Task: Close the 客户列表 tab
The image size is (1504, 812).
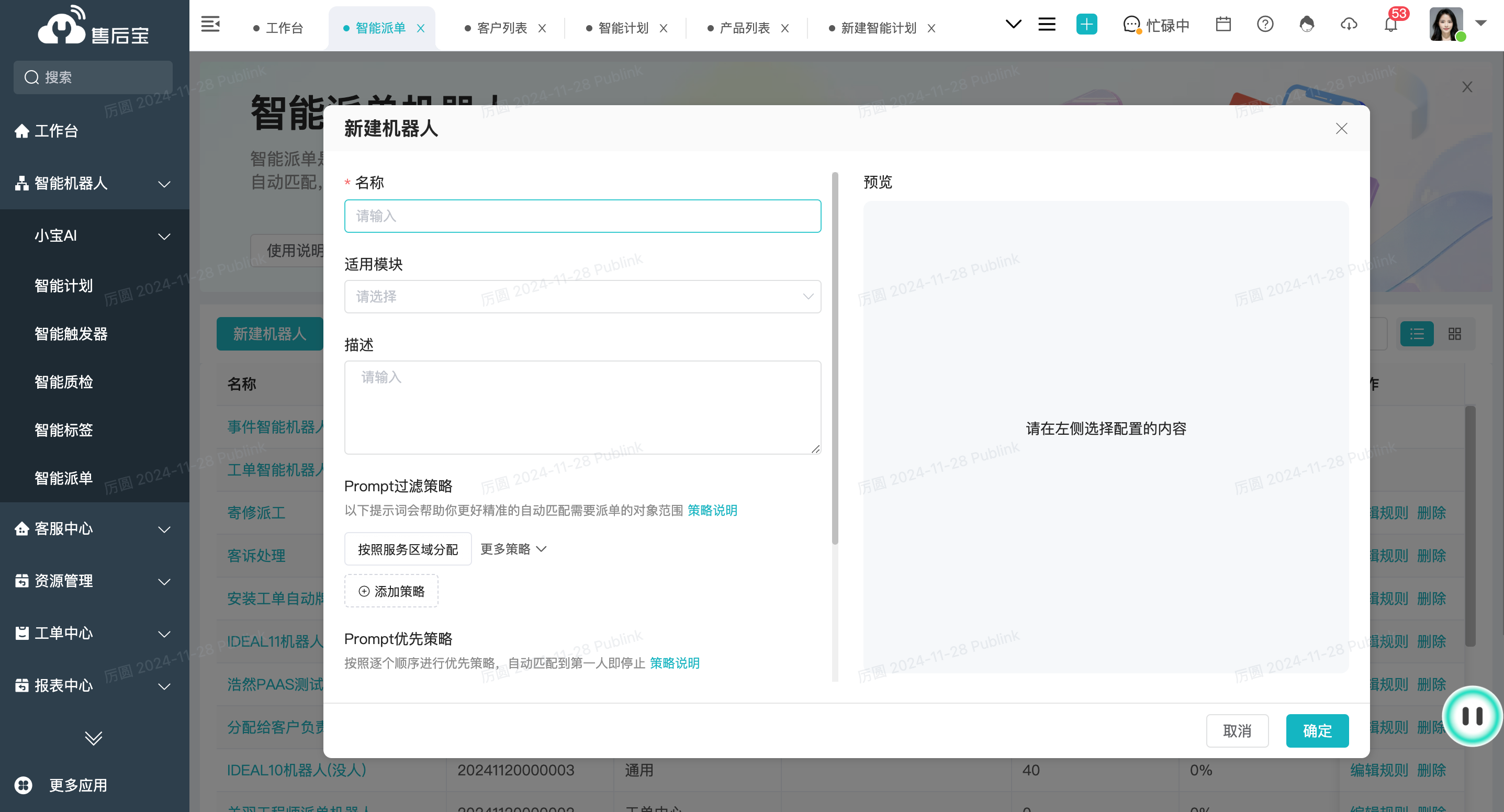Action: coord(542,28)
